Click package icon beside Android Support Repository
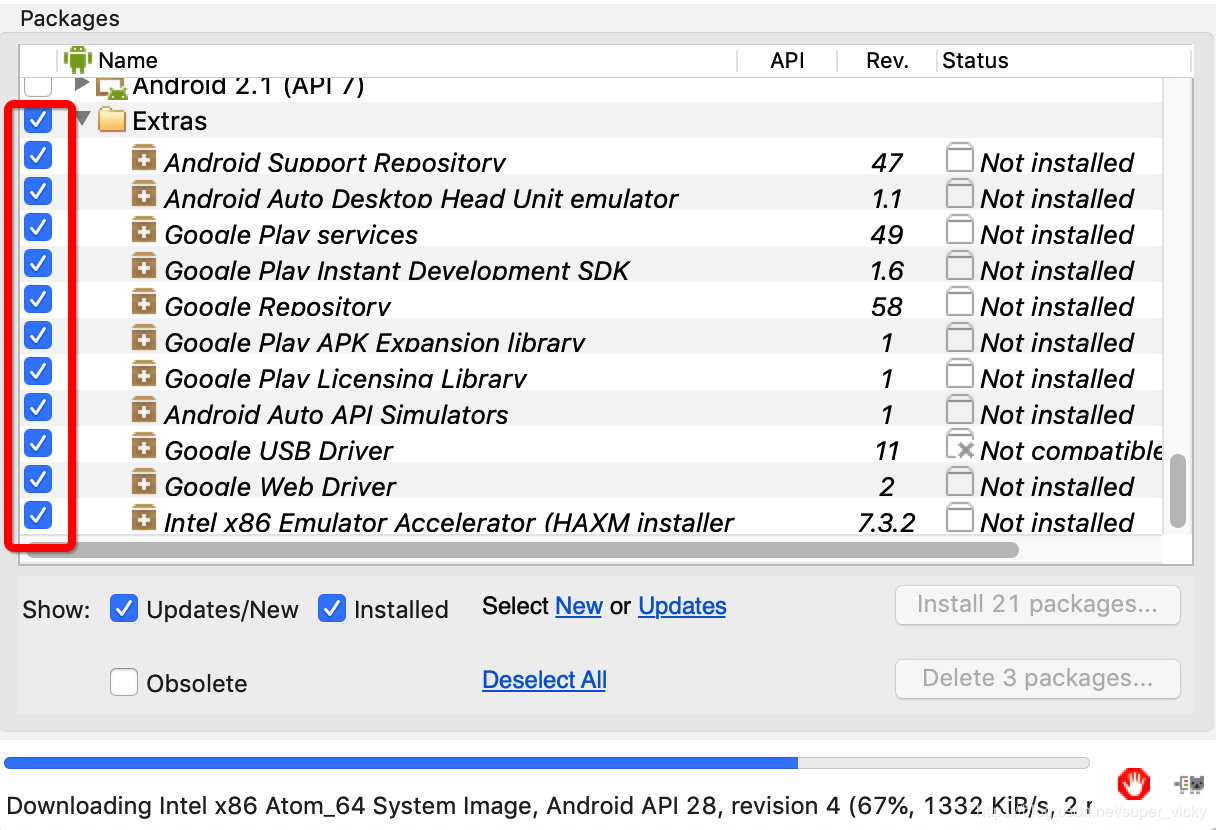Image resolution: width=1216 pixels, height=830 pixels. click(145, 158)
